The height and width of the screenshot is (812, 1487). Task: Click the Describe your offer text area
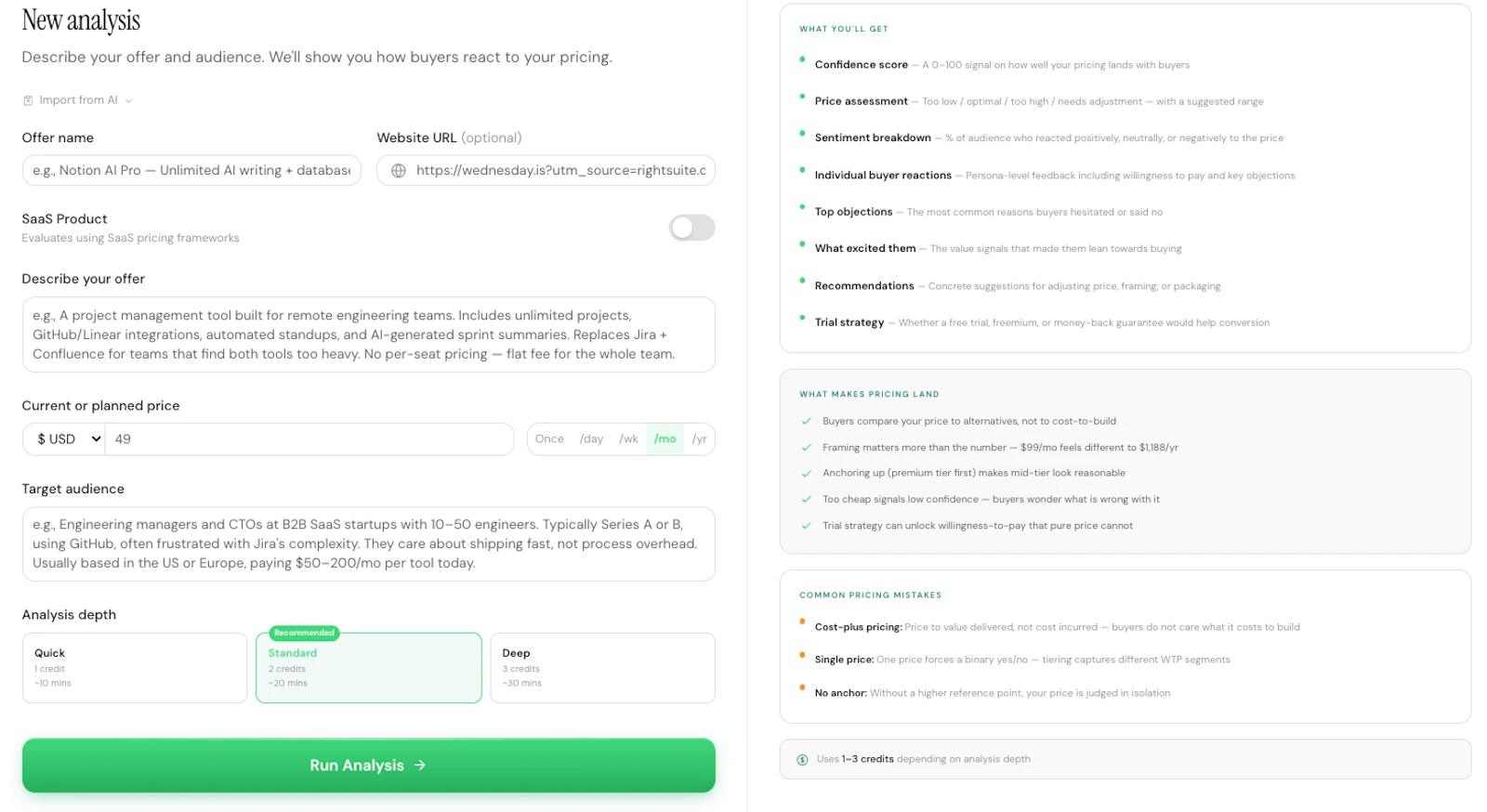coord(368,334)
